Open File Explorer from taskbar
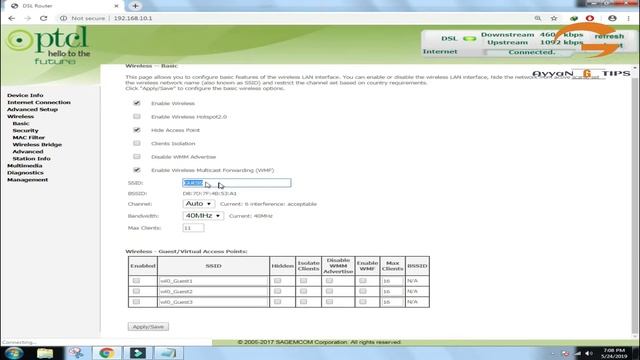Viewport: 640px width, 360px height. [x=45, y=353]
